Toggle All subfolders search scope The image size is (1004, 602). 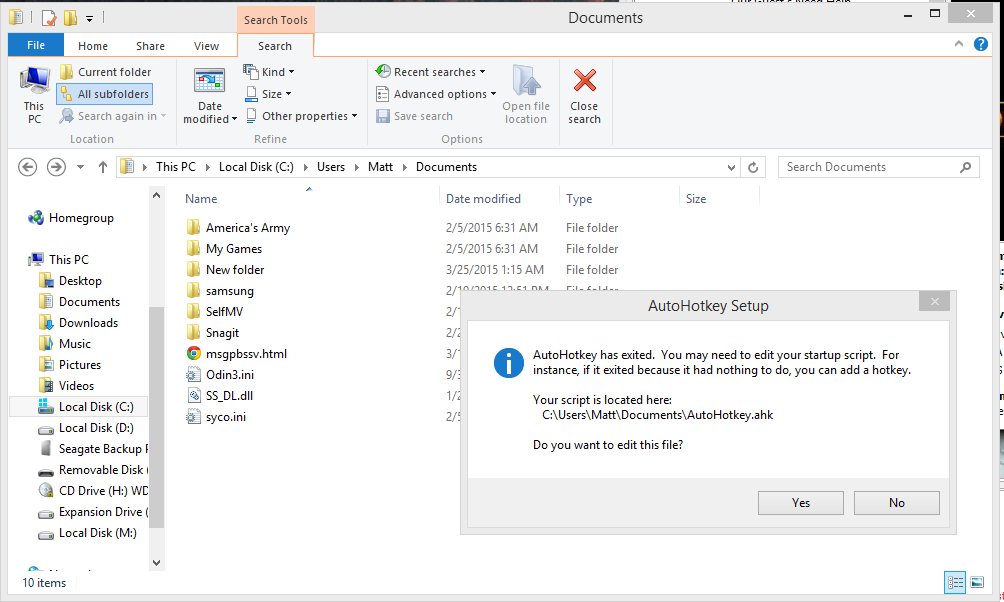coord(105,94)
